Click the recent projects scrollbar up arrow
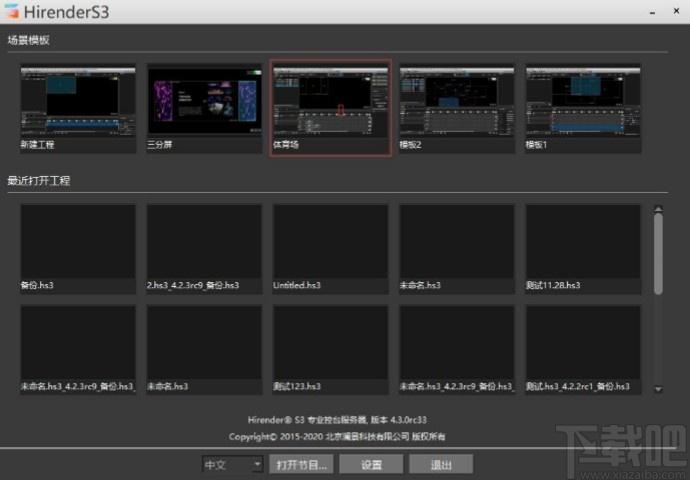The height and width of the screenshot is (480, 690). point(658,210)
